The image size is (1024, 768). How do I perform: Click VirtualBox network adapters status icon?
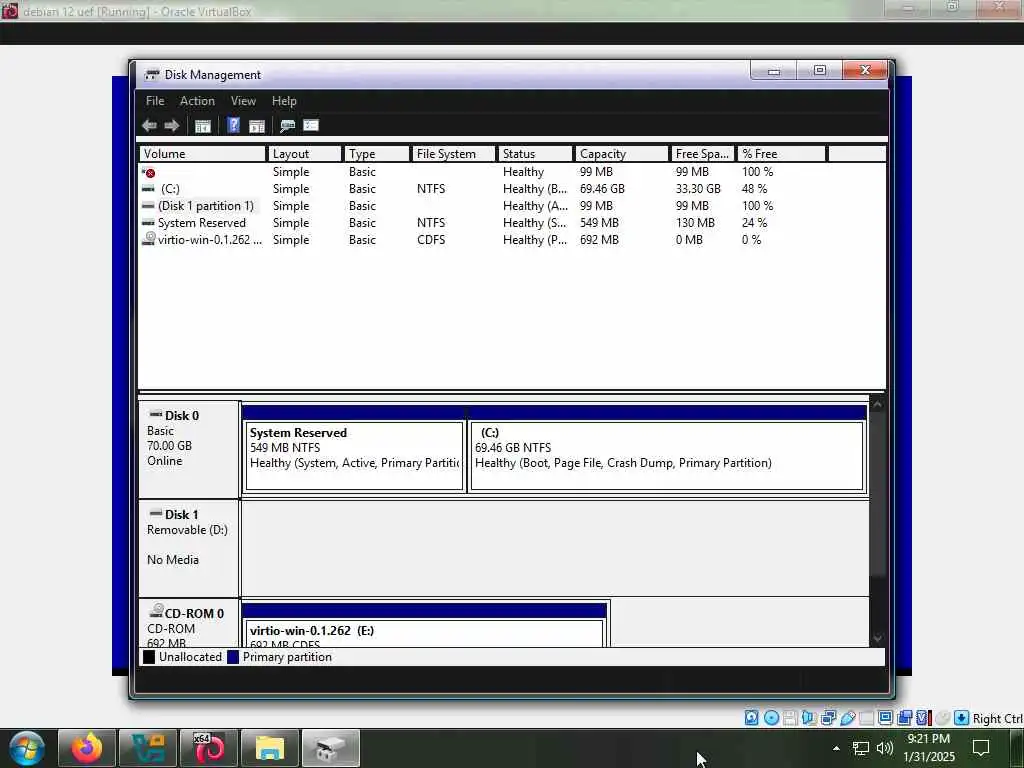(829, 718)
